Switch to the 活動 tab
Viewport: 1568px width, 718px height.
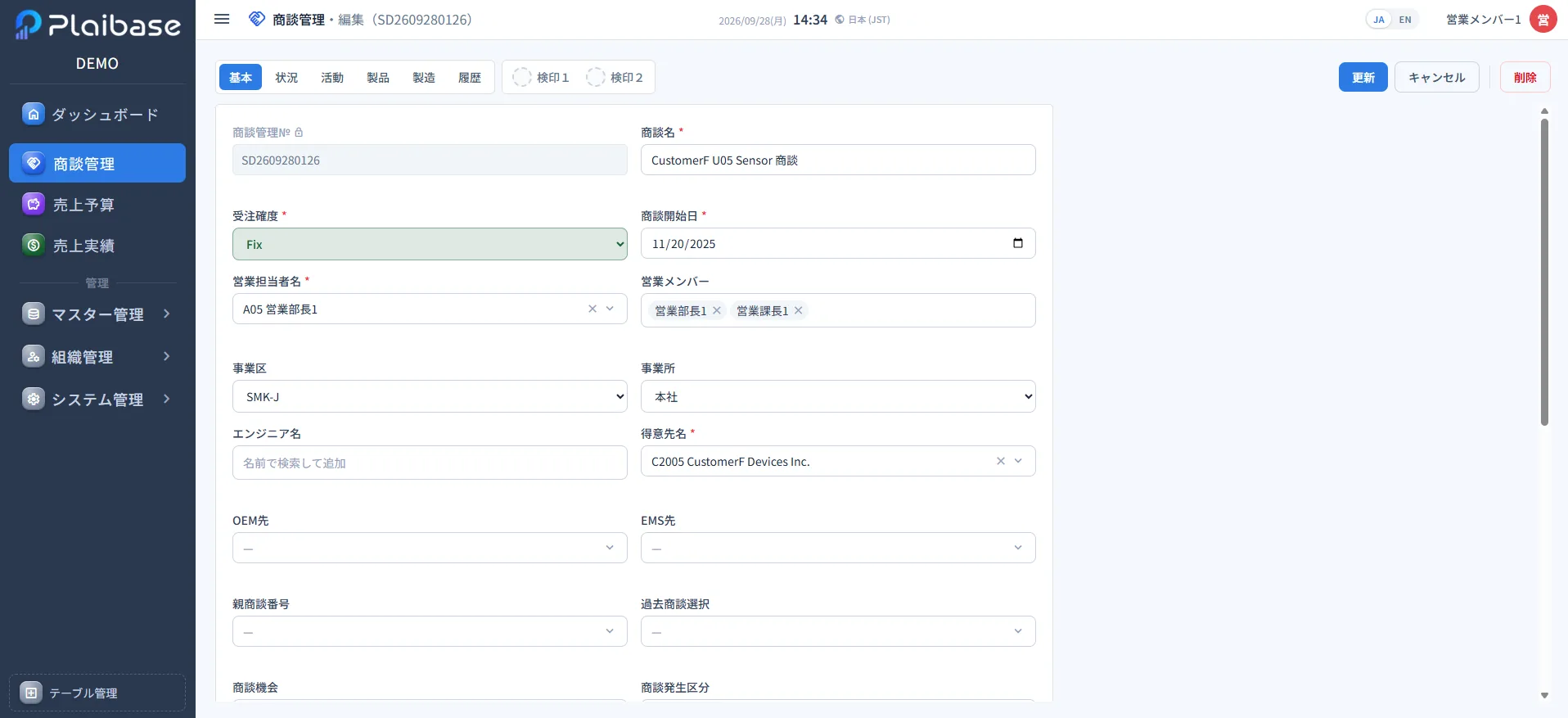point(332,77)
